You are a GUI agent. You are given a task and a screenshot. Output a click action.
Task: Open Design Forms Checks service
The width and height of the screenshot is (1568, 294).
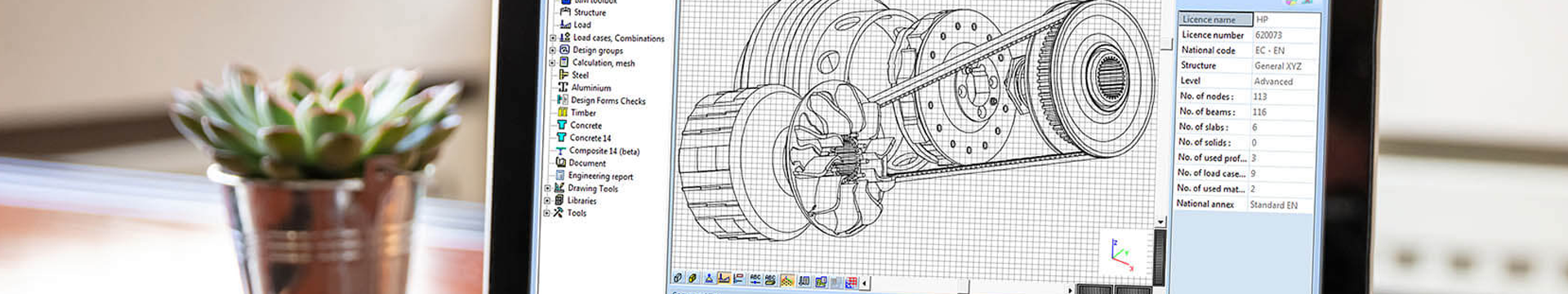coord(608,100)
